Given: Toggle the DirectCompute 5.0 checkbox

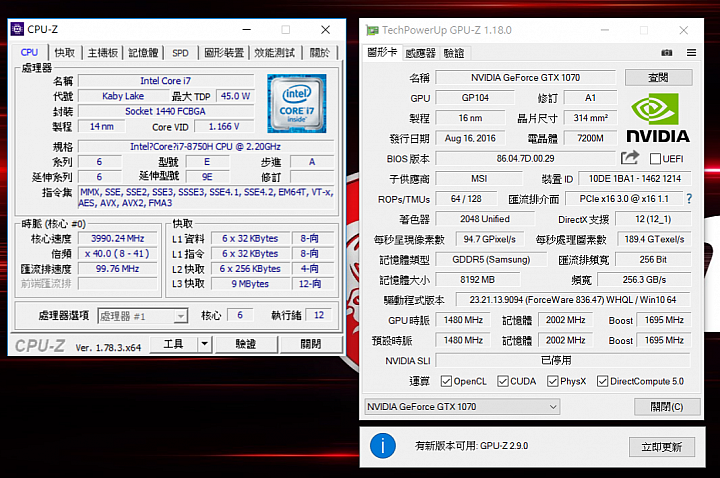Looking at the screenshot, I should pyautogui.click(x=602, y=381).
